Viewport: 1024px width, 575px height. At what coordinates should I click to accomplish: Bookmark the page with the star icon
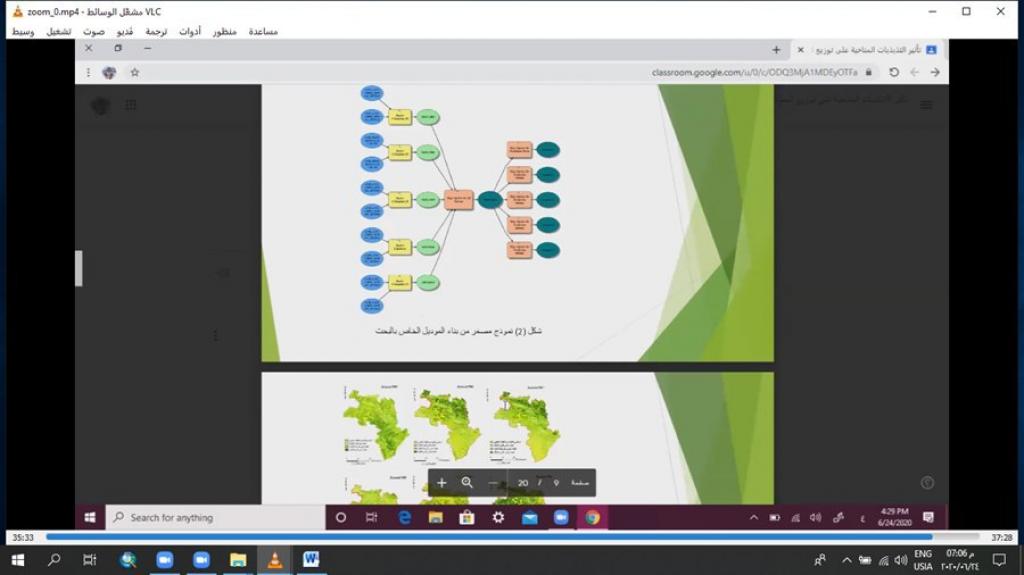[x=135, y=72]
